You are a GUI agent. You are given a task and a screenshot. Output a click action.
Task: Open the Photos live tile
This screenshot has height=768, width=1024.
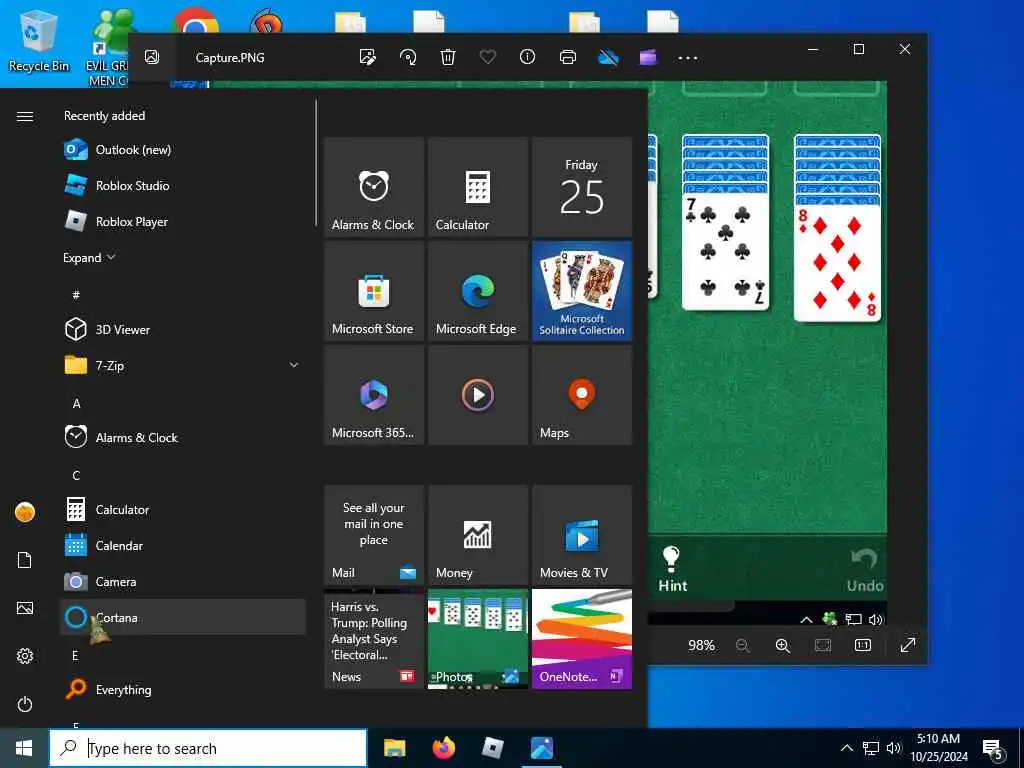tap(478, 639)
